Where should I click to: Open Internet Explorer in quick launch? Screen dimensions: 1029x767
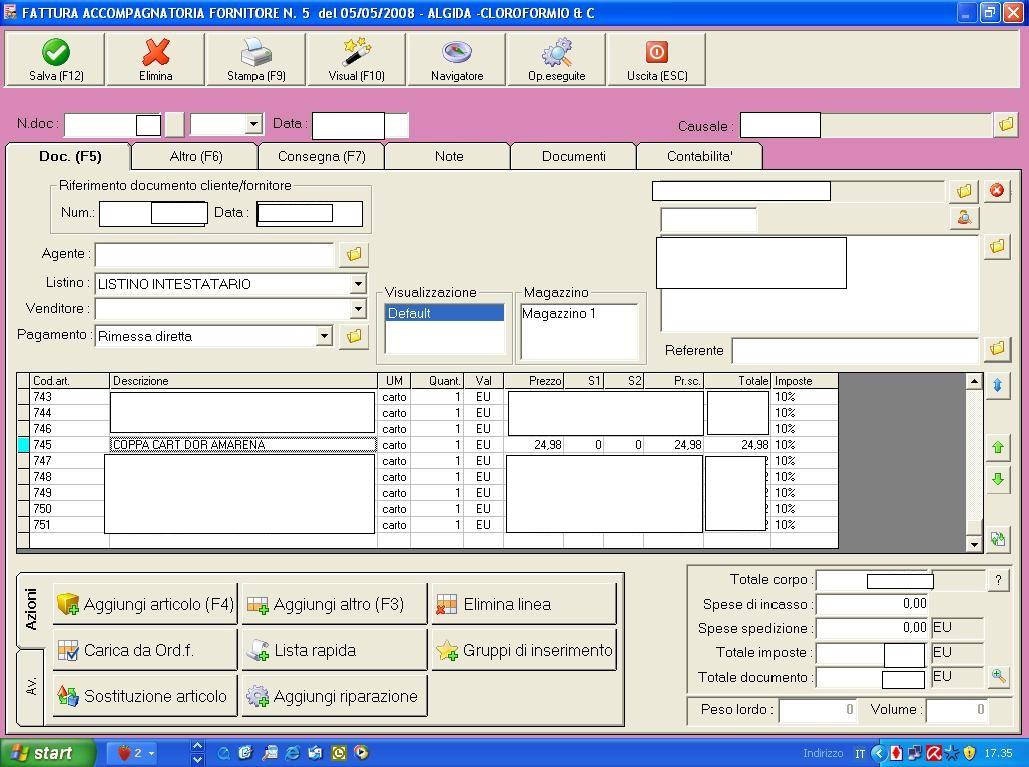(x=293, y=753)
